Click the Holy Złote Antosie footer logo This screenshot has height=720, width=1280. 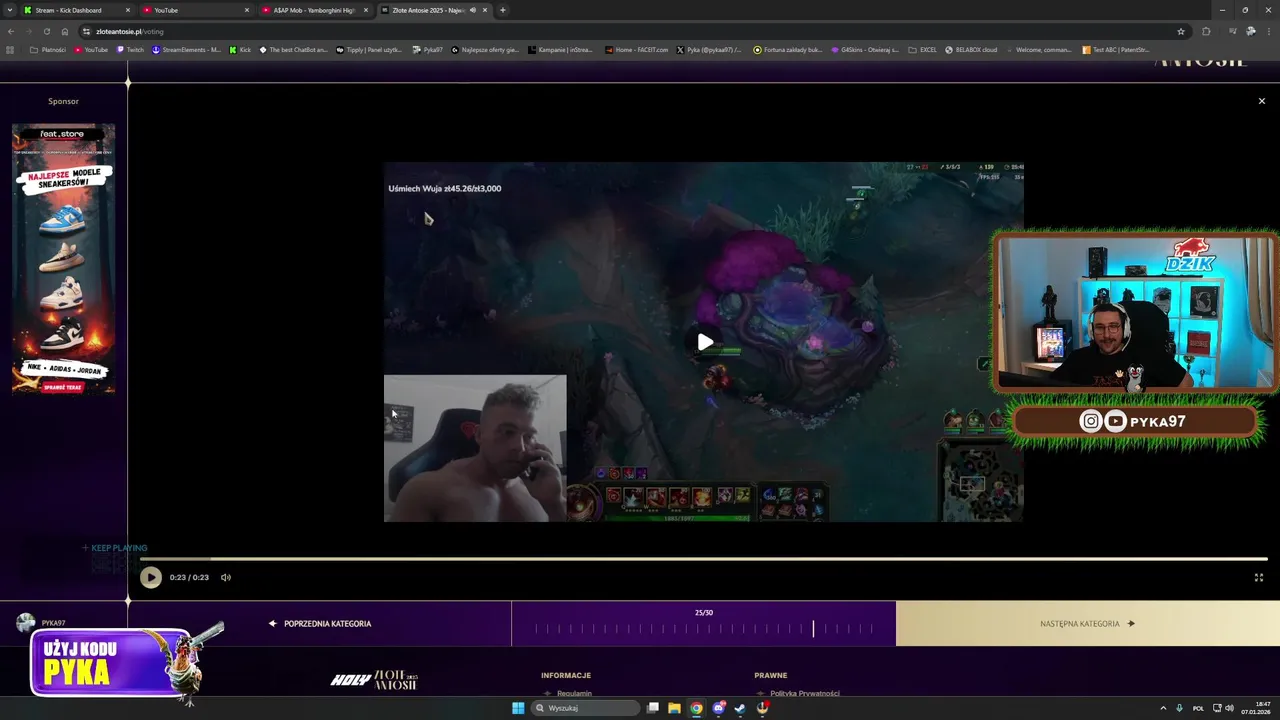(374, 680)
